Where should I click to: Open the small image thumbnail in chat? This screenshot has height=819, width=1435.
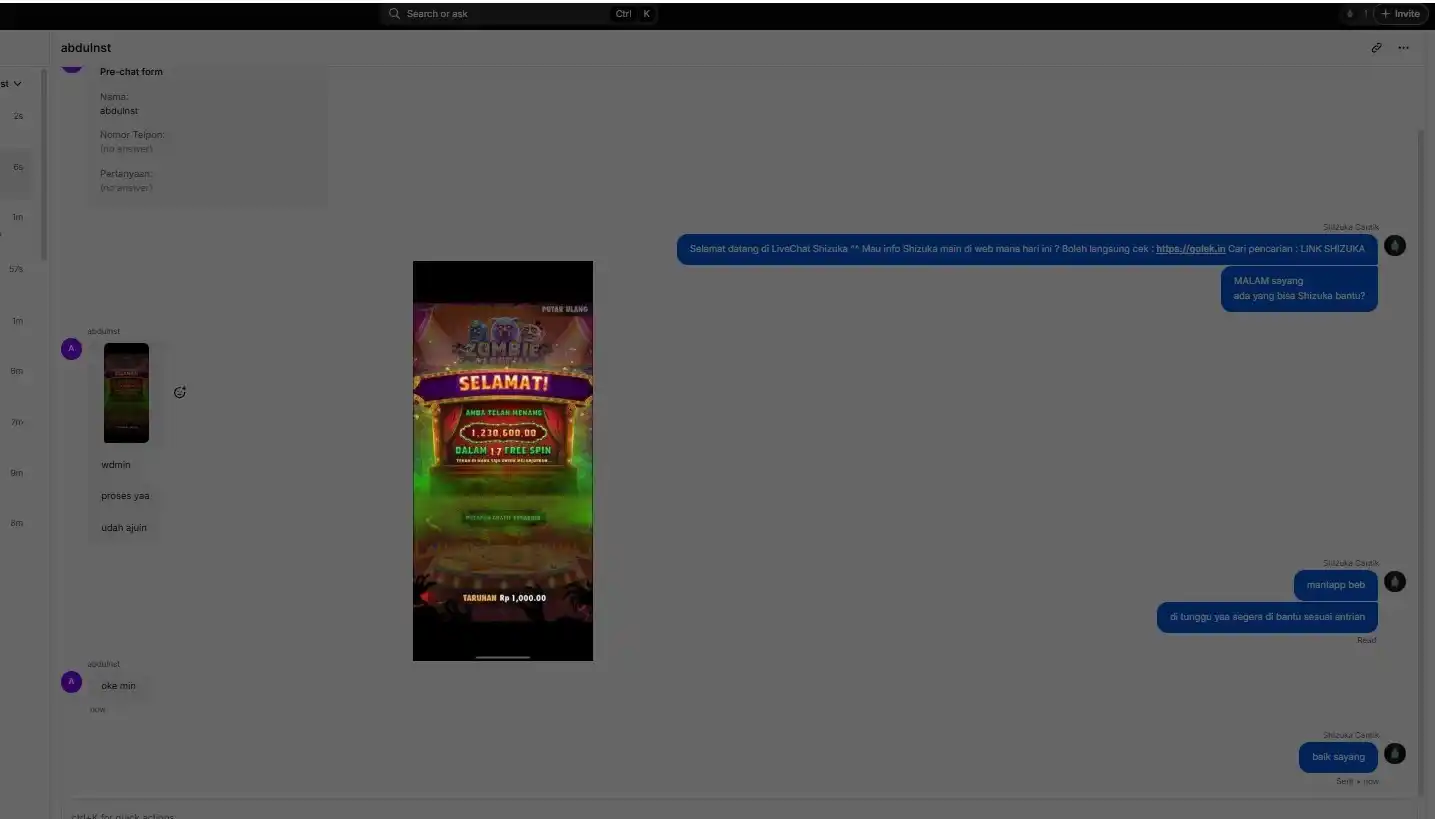[x=126, y=393]
